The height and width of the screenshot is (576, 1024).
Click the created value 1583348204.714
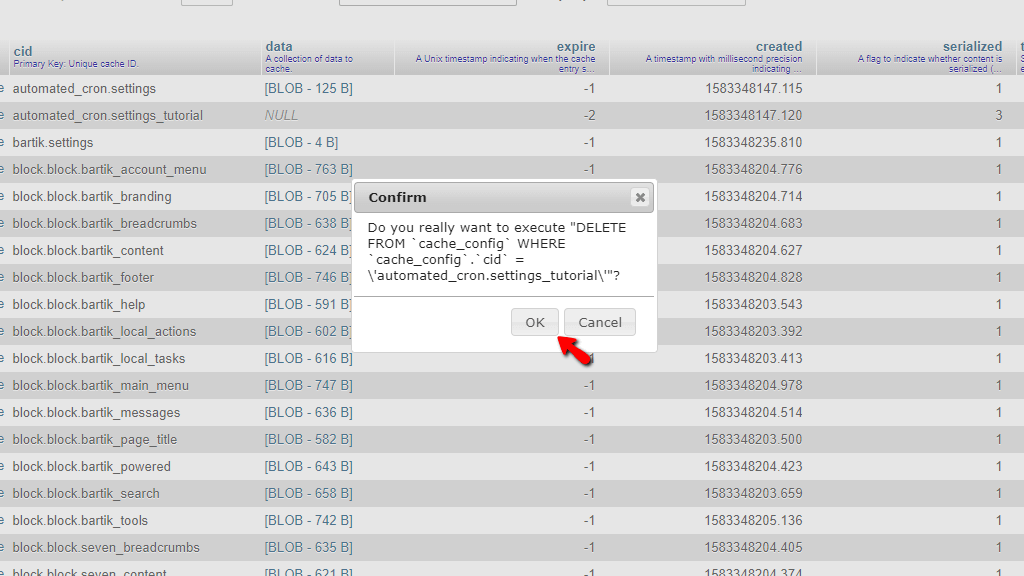pyautogui.click(x=754, y=197)
